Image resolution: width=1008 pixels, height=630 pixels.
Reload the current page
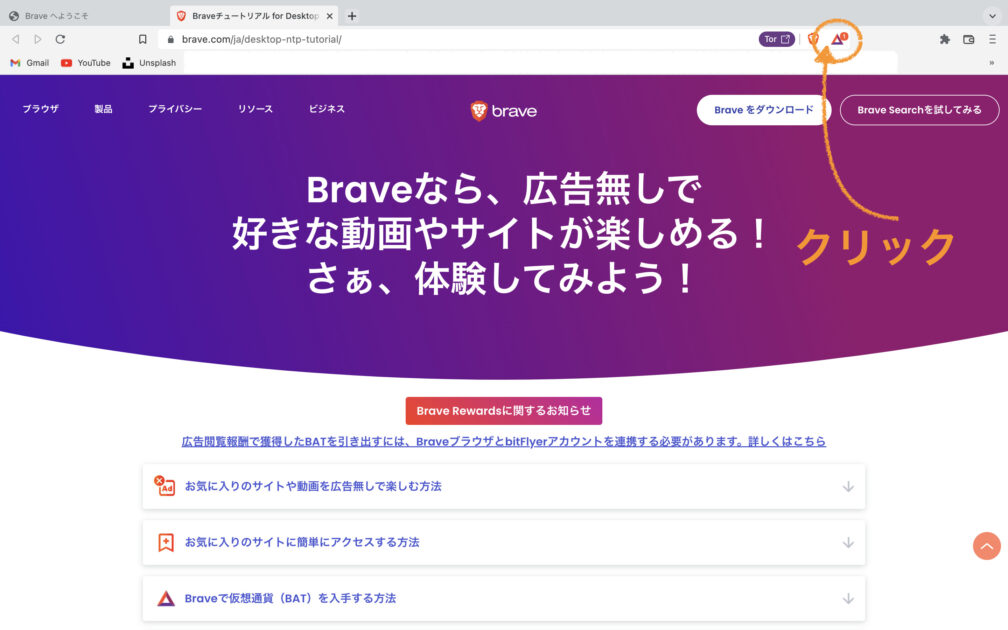[60, 39]
